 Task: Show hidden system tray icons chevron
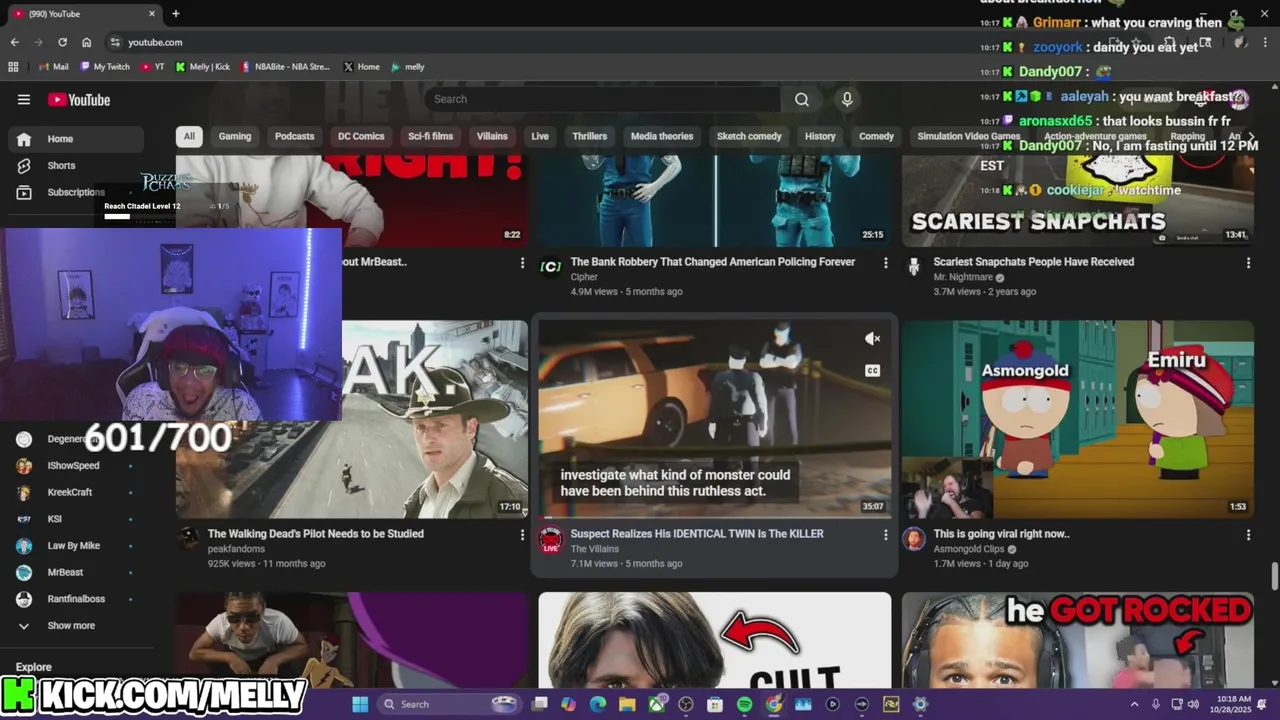point(1134,704)
